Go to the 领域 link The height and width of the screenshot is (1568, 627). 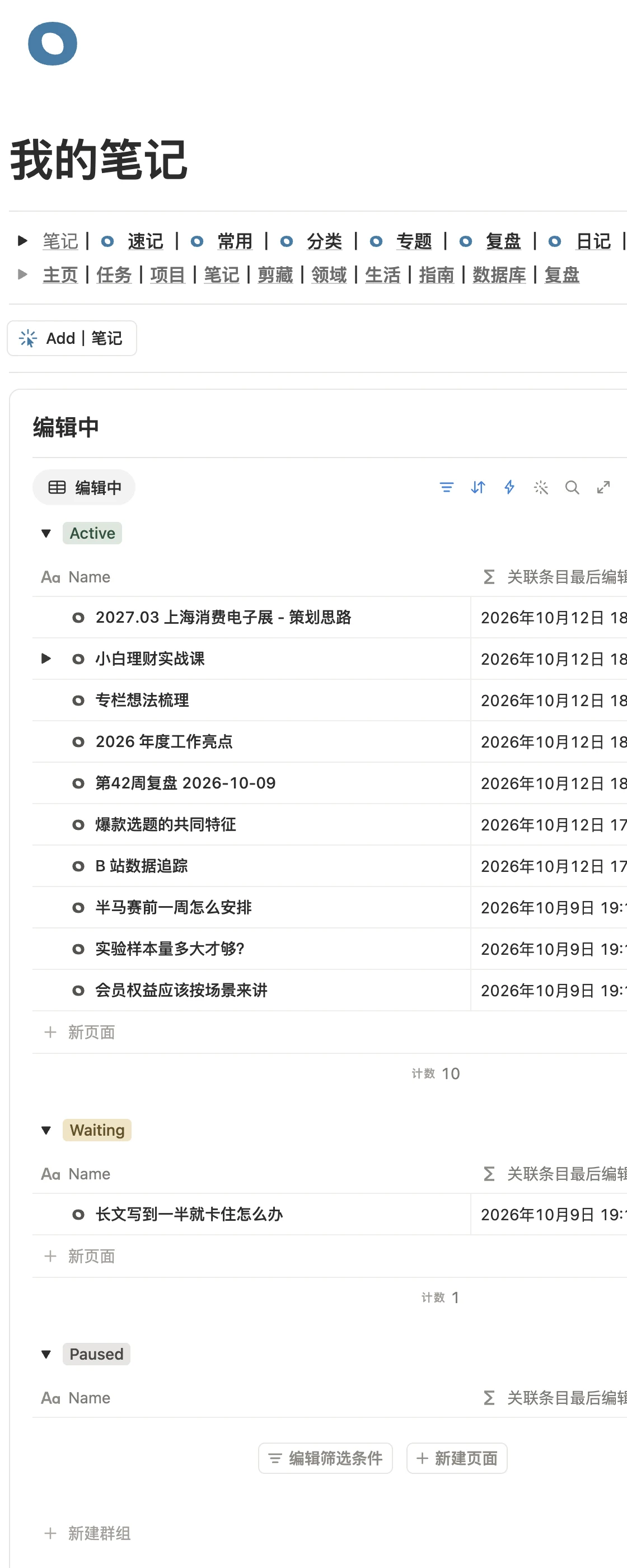[329, 275]
